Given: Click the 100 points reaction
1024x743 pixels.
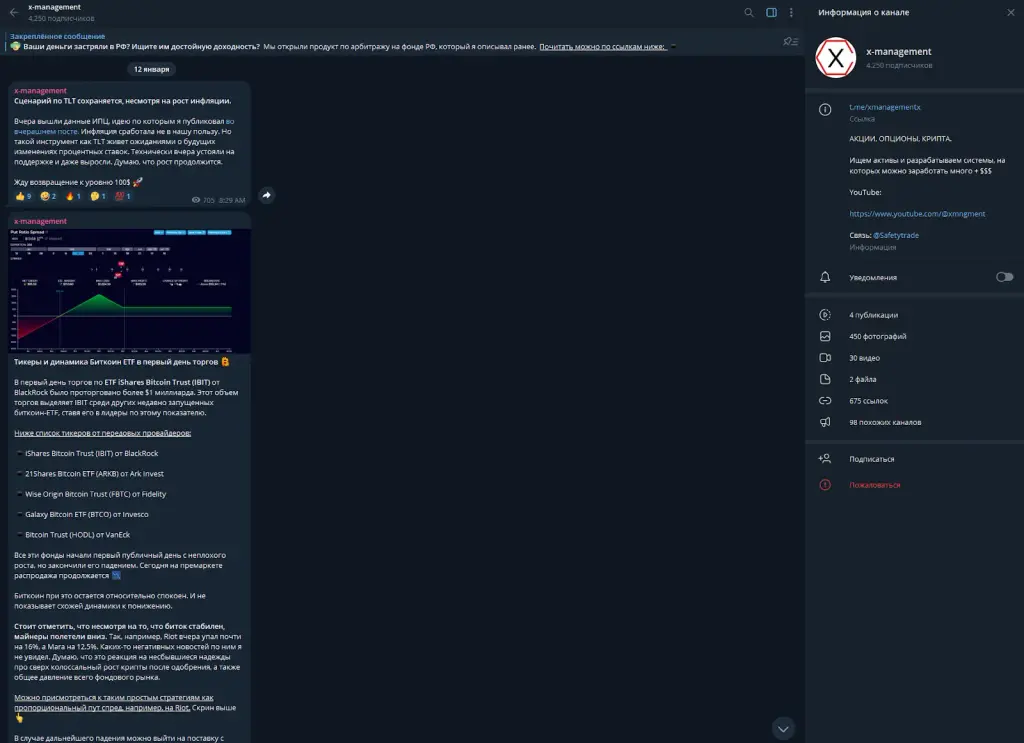Looking at the screenshot, I should pyautogui.click(x=122, y=196).
